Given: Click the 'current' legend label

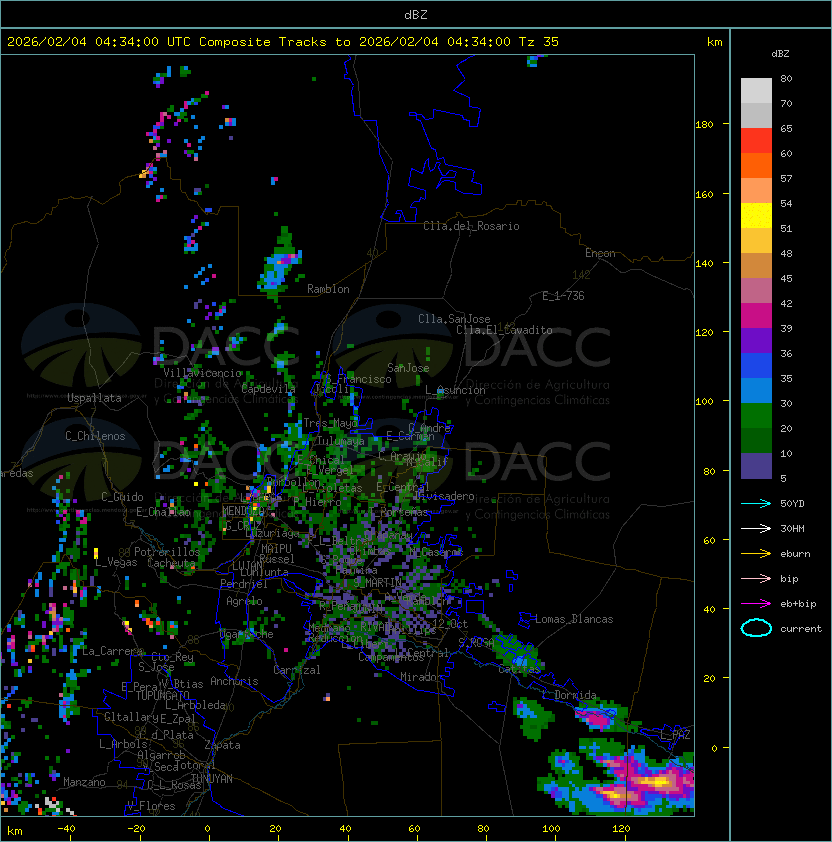Looking at the screenshot, I should [x=801, y=628].
